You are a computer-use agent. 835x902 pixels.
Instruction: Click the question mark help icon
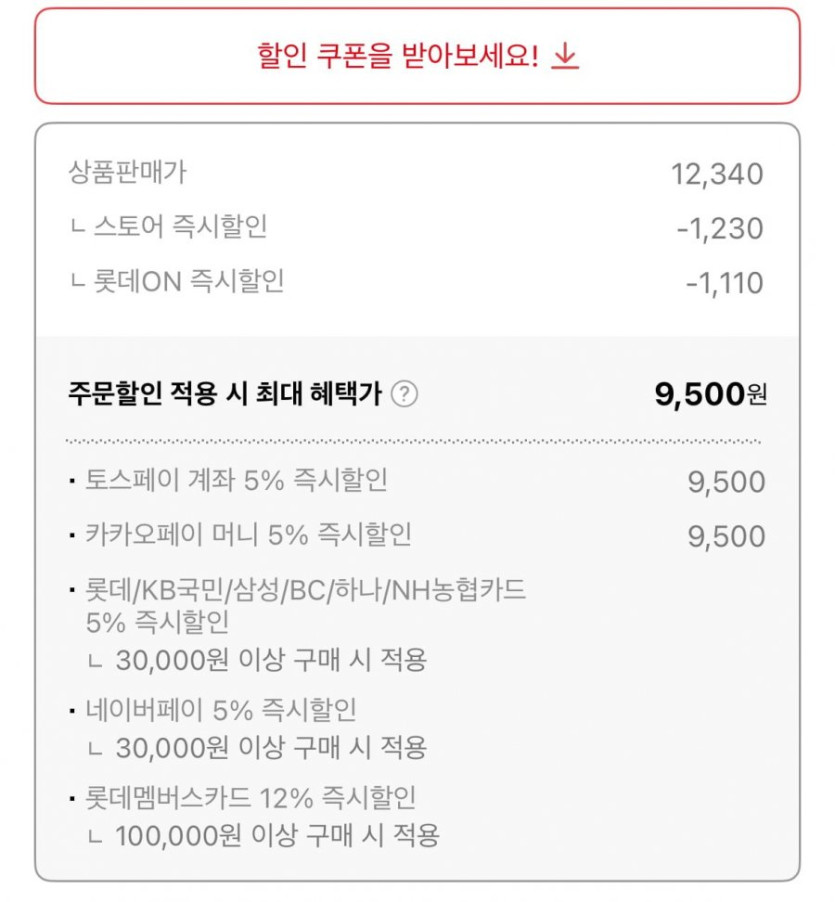pos(405,394)
